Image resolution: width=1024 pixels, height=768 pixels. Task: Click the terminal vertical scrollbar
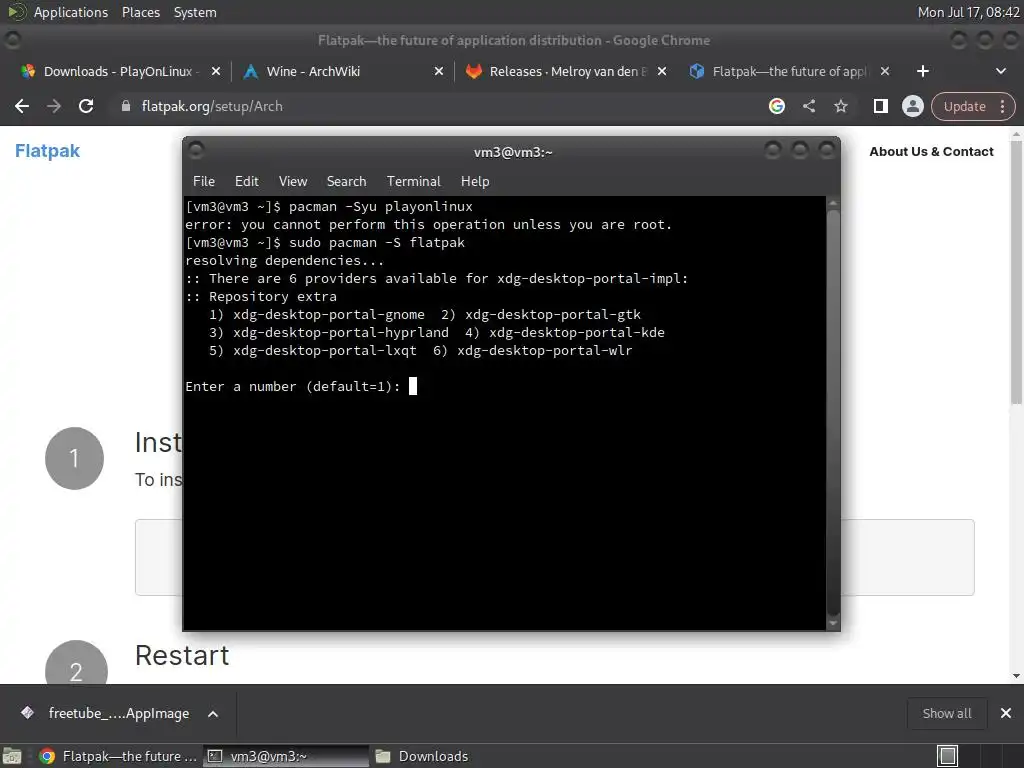click(x=833, y=411)
